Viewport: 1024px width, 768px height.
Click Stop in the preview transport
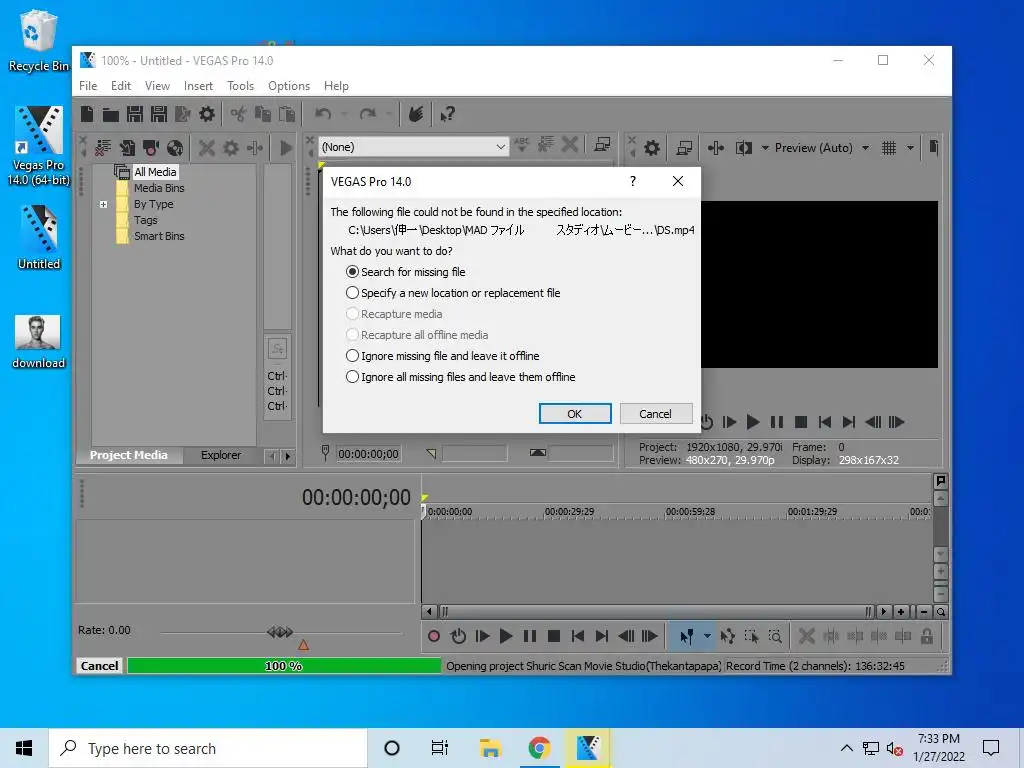801,423
